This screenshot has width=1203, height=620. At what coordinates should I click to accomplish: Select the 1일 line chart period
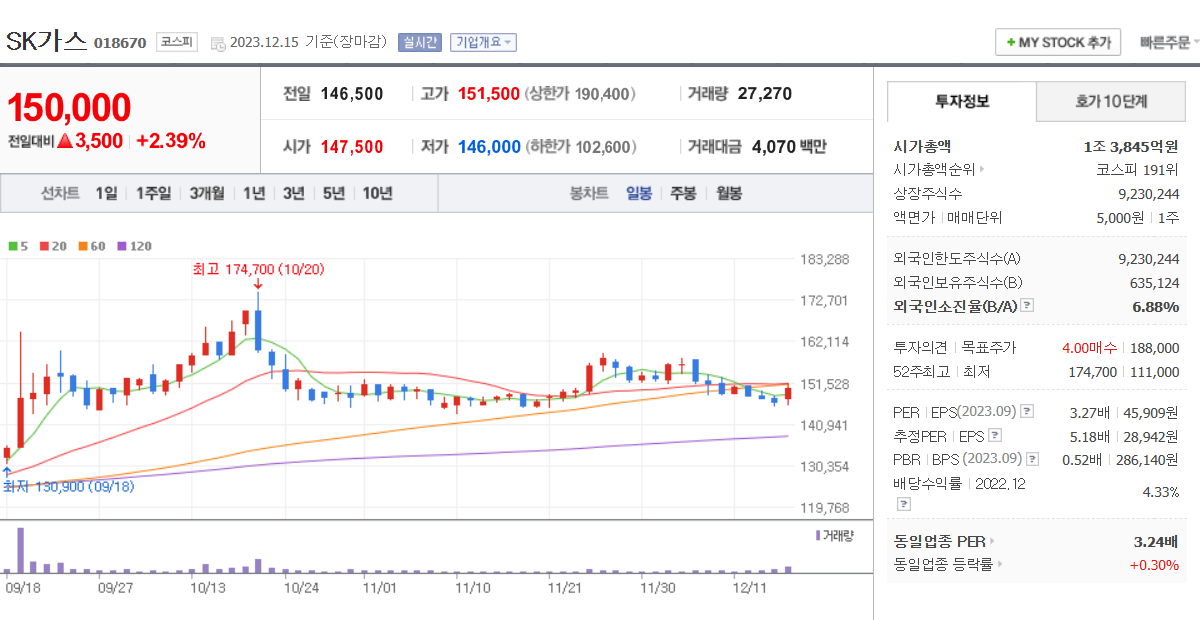click(x=106, y=194)
